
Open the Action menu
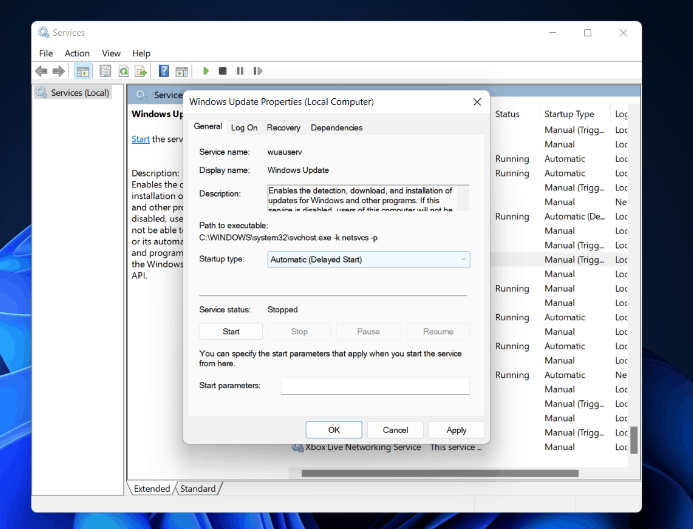point(77,53)
